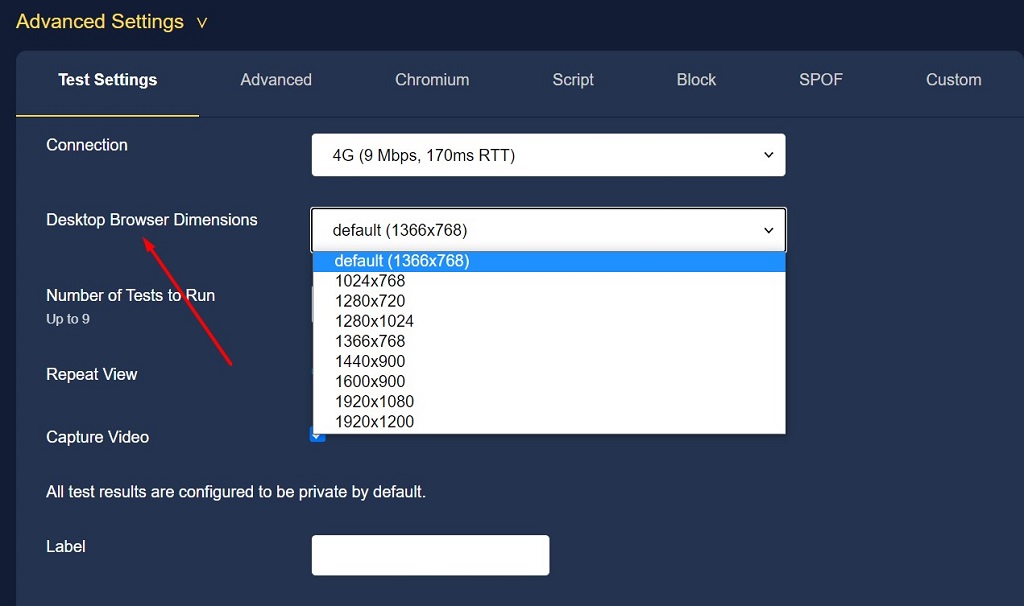Switch to the Advanced tab
Viewport: 1024px width, 606px height.
click(x=275, y=80)
